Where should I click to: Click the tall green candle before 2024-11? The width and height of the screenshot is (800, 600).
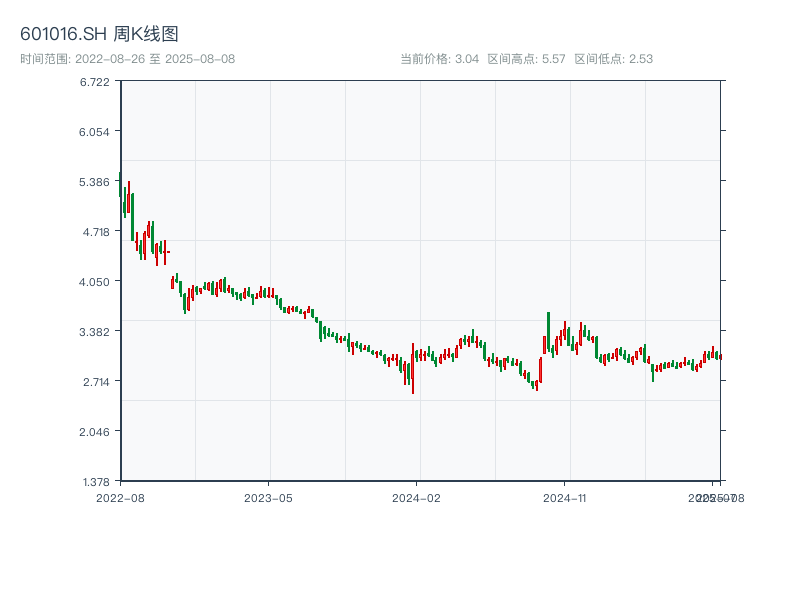[548, 331]
